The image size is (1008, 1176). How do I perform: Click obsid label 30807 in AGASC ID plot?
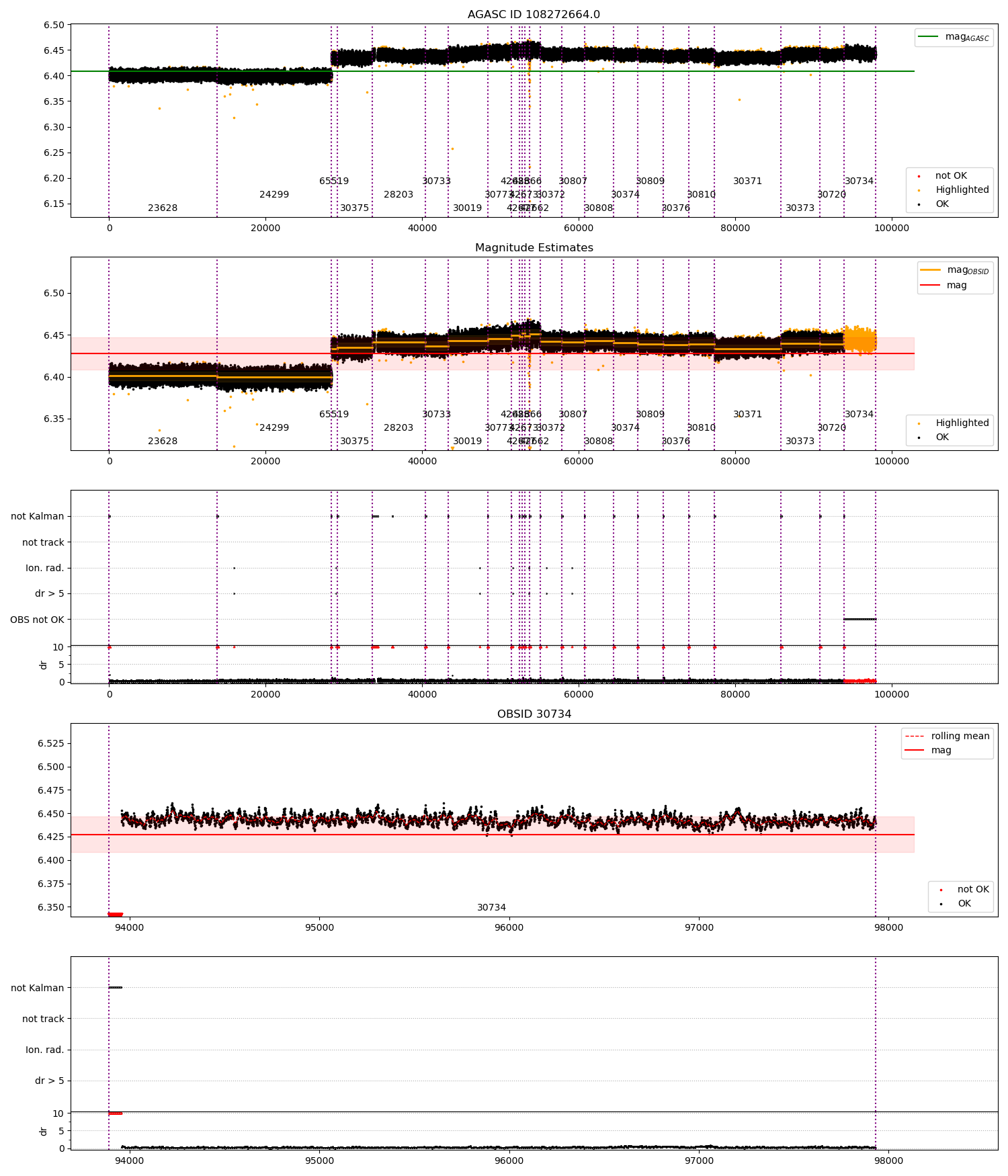pyautogui.click(x=573, y=181)
